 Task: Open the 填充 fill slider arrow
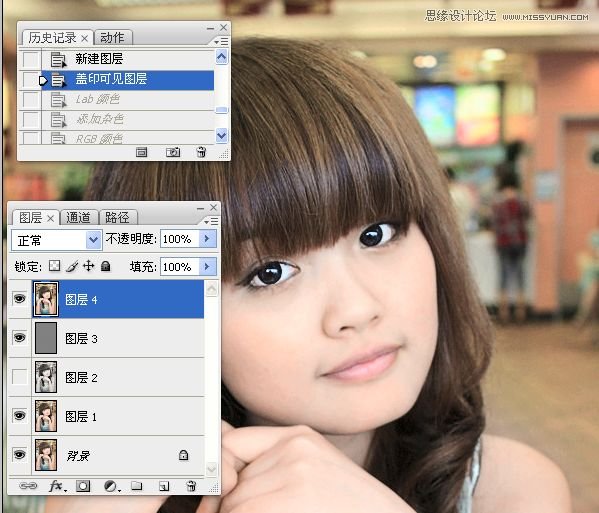(207, 266)
